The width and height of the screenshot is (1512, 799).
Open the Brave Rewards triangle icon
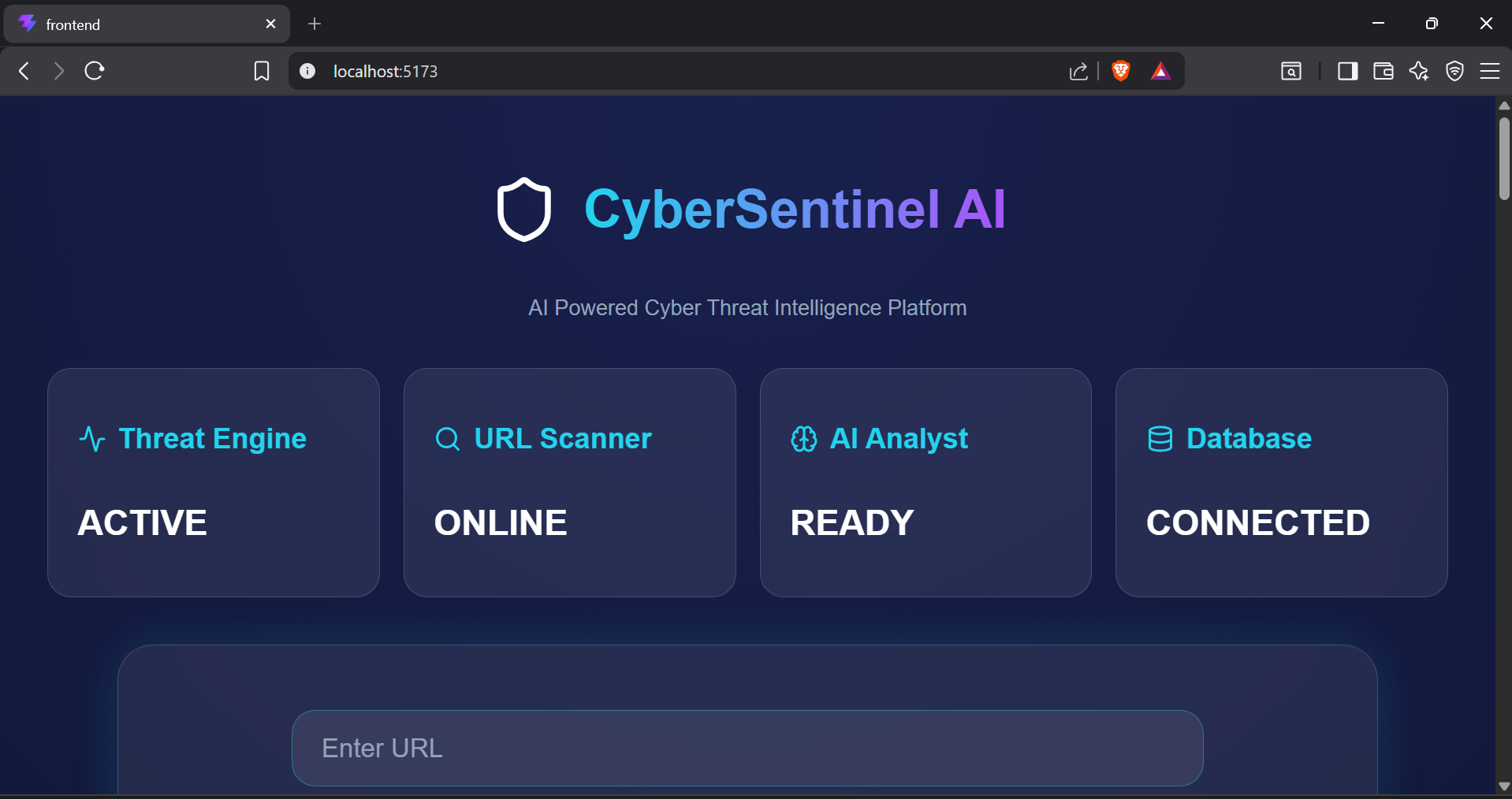(1160, 72)
